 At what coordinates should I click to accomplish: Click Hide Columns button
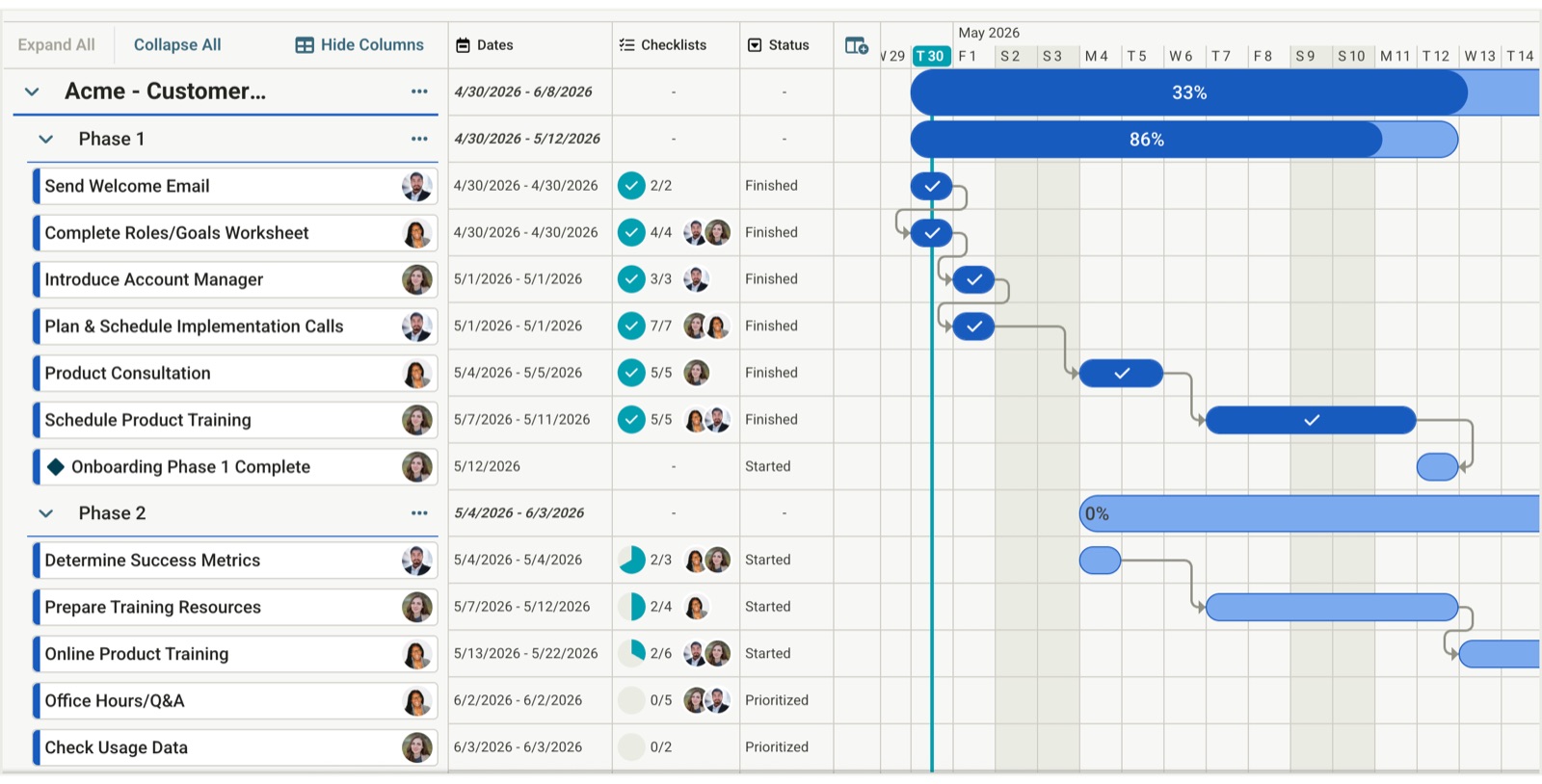tap(359, 45)
